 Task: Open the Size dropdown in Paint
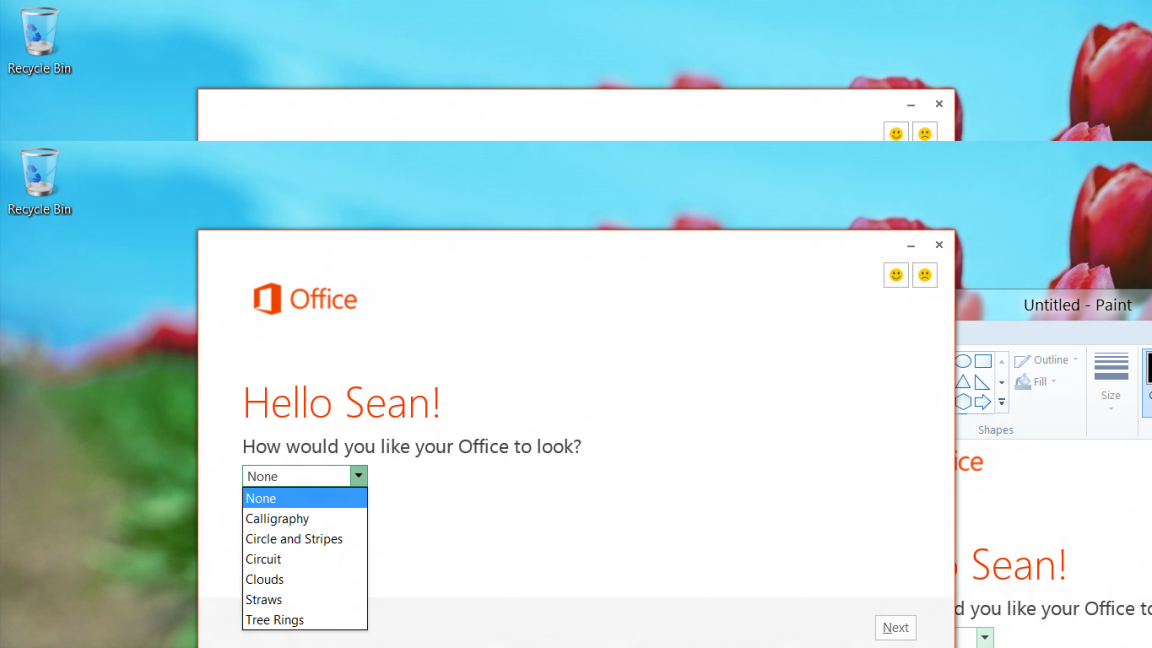tap(1111, 407)
